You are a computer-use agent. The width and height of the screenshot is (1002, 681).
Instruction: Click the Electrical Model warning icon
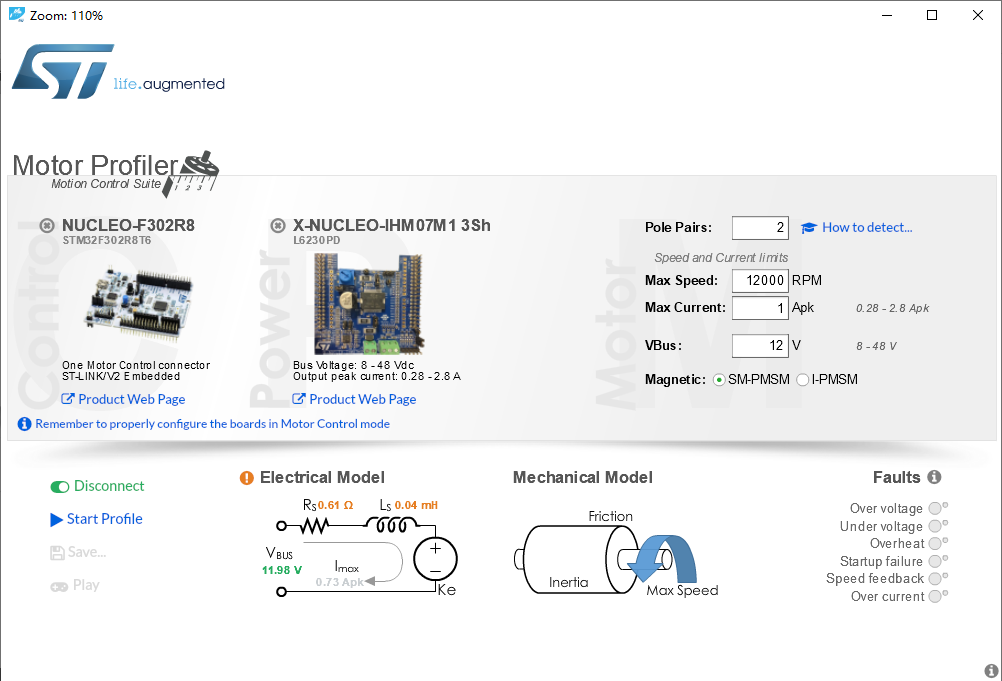247,478
